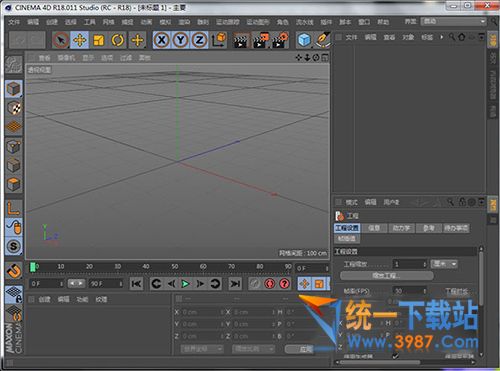Click viewport zoom navigation arrow icon

point(307,58)
